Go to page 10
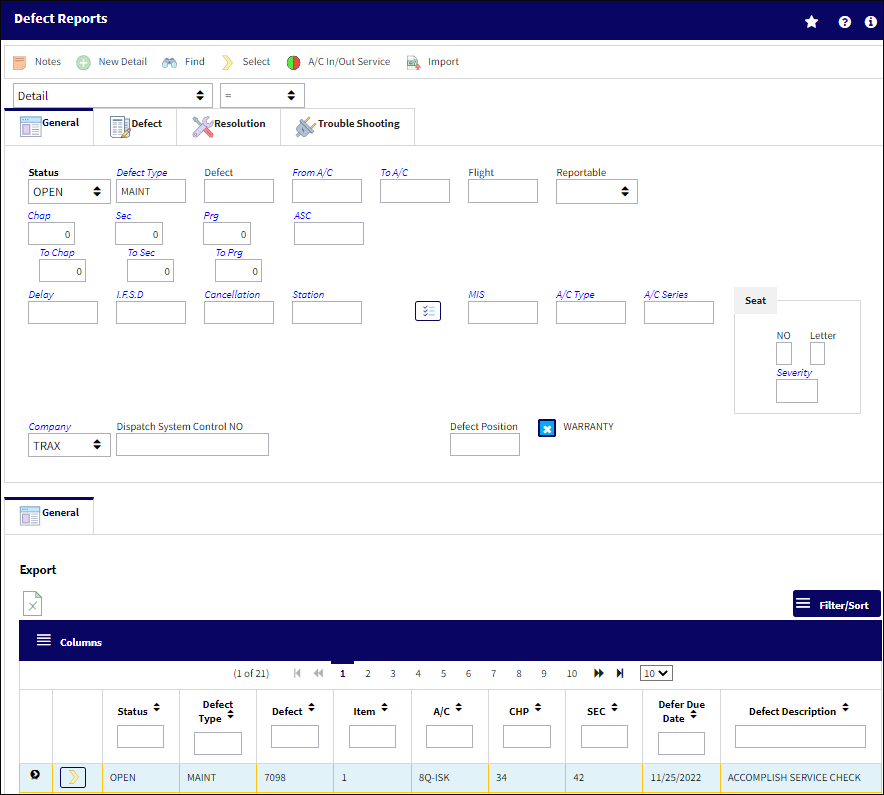The image size is (884, 795). pos(572,673)
